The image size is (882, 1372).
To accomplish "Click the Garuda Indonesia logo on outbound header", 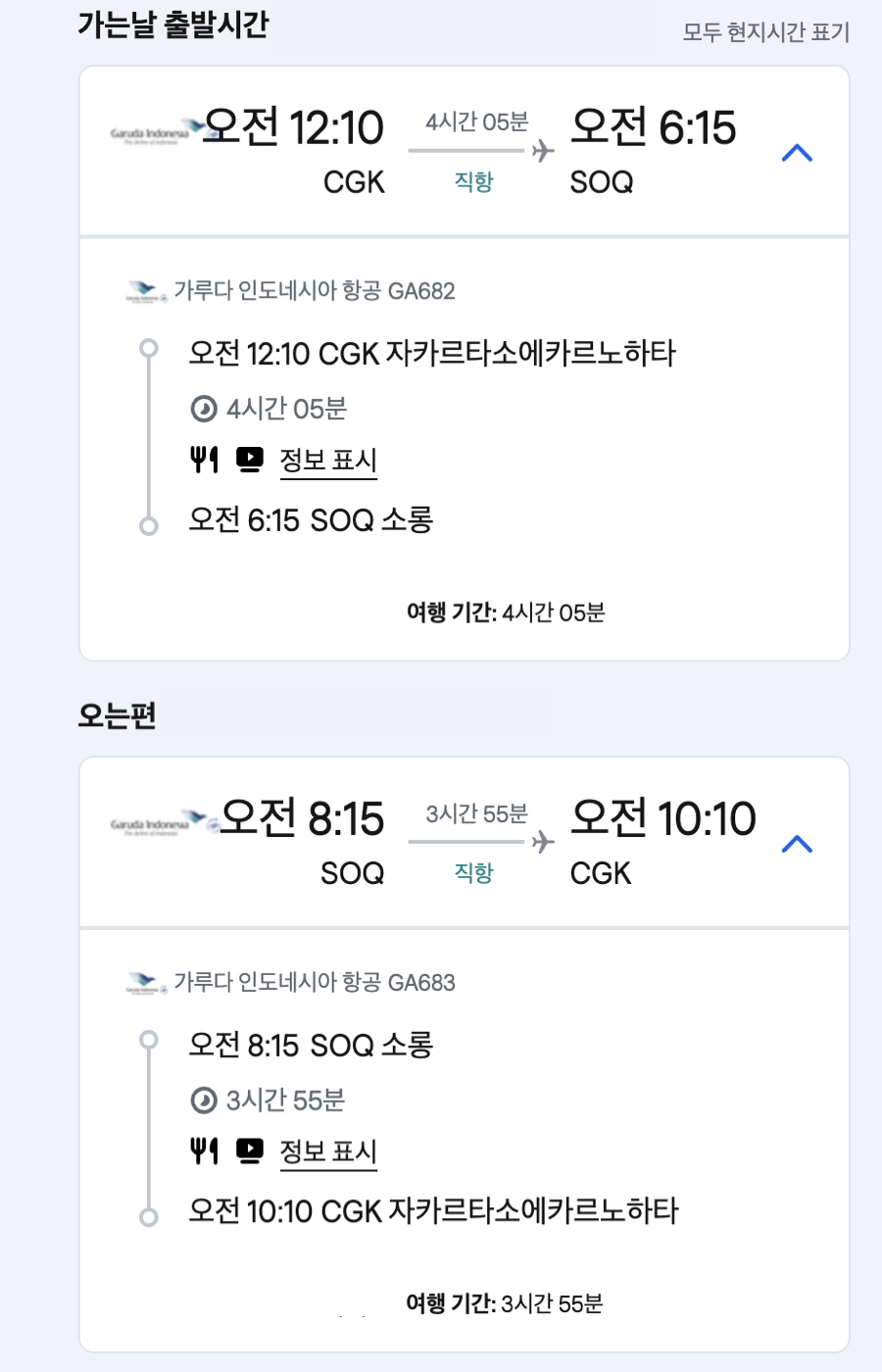I will pos(157,132).
